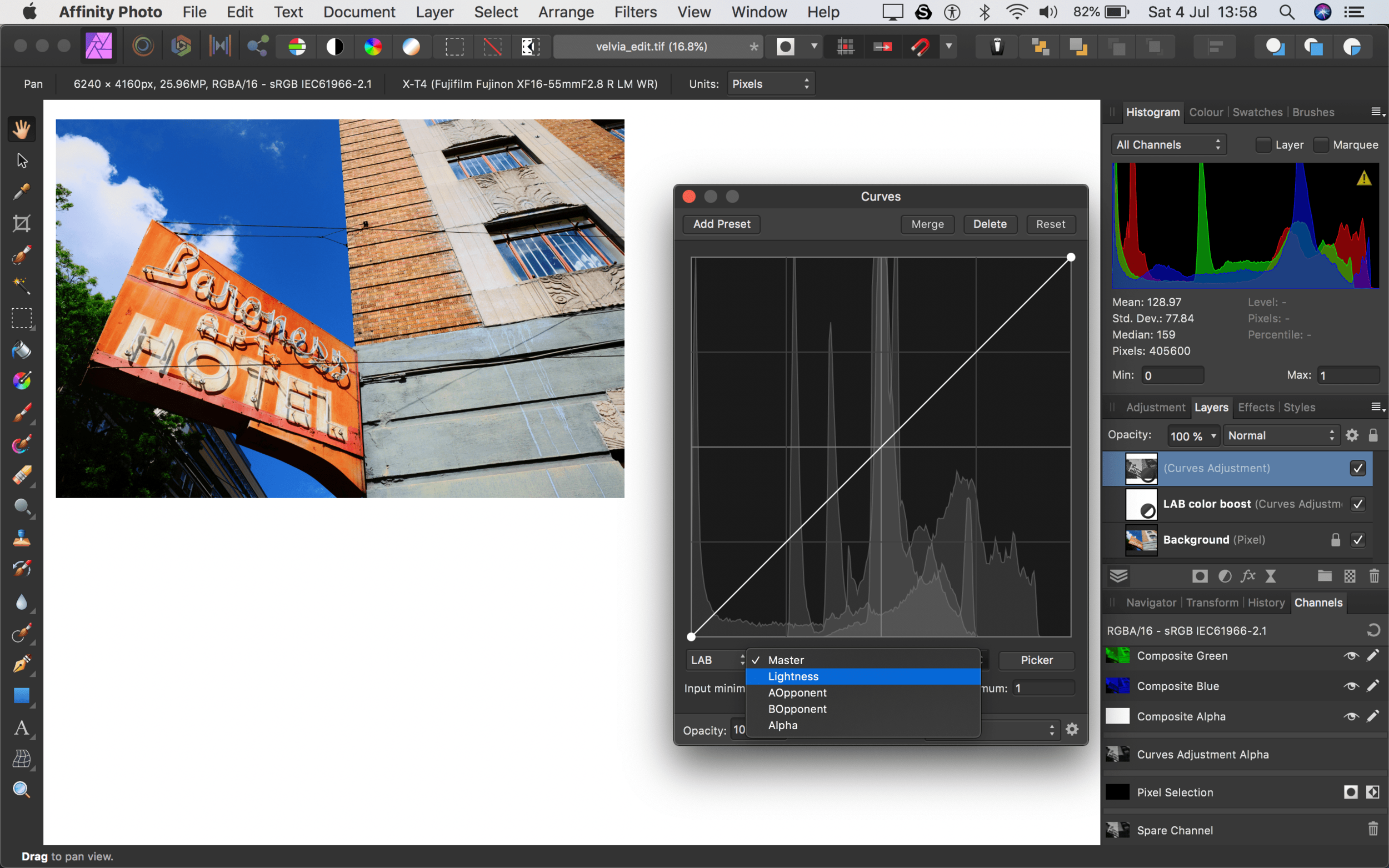Disable the LAB color boost adjustment
Screen dimensions: 1389x868
click(x=1358, y=504)
